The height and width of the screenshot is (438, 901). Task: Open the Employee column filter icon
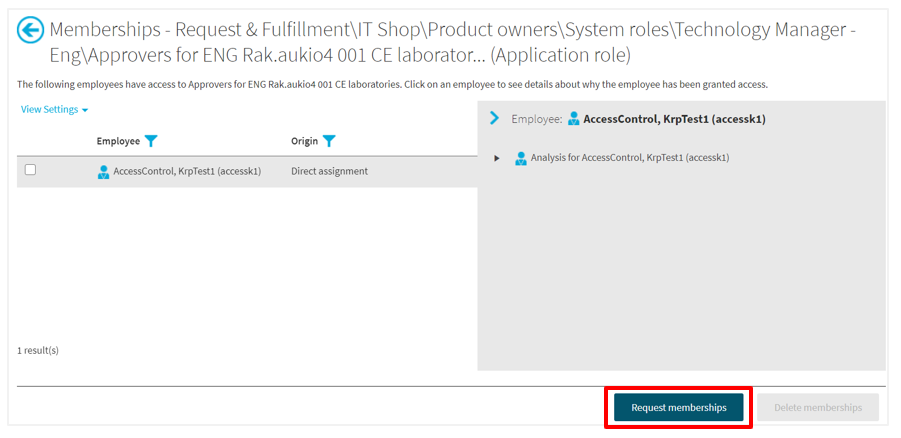click(x=151, y=141)
